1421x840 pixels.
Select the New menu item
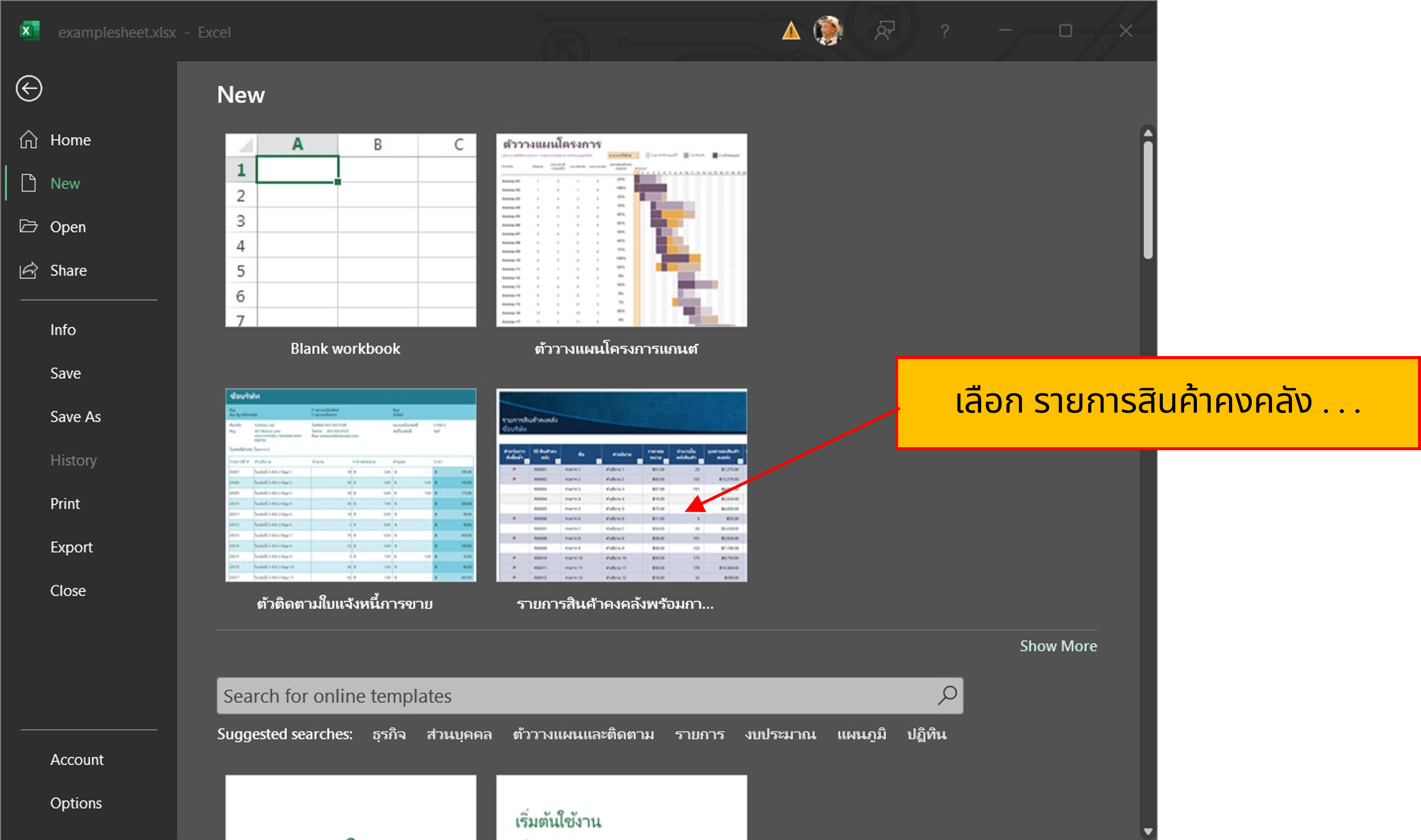point(65,183)
